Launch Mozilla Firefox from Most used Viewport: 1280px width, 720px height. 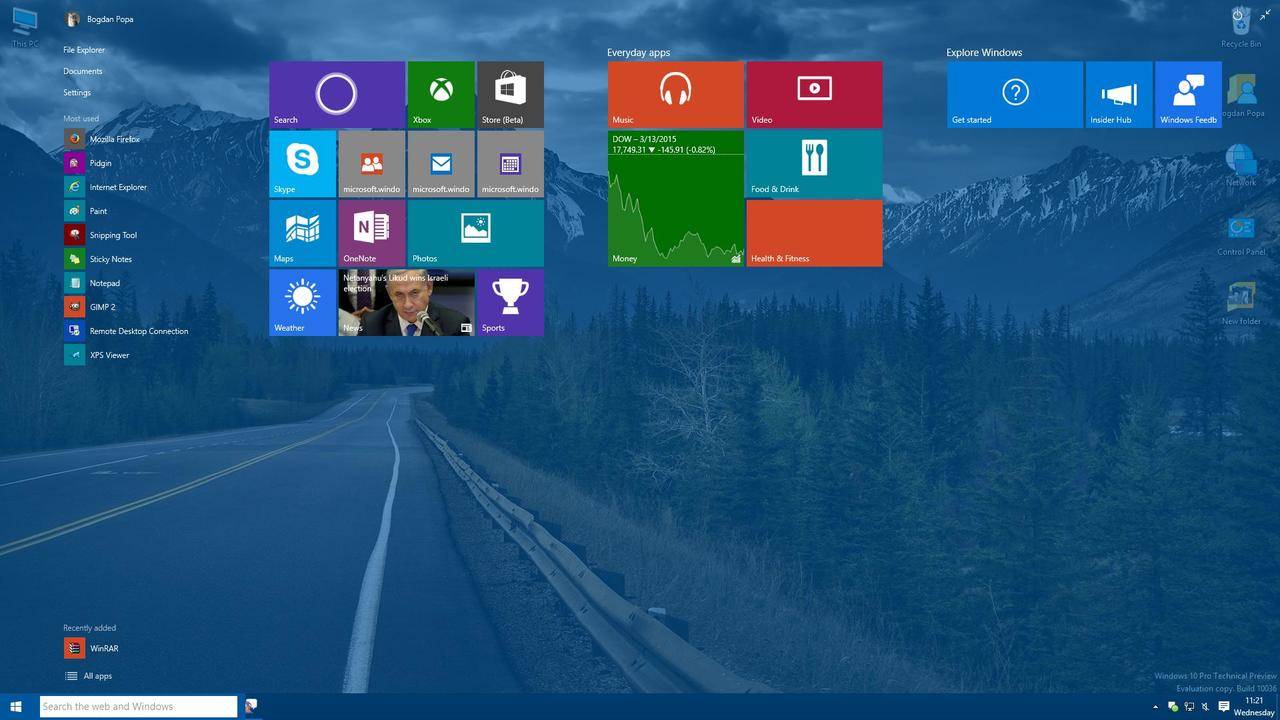[x=114, y=139]
